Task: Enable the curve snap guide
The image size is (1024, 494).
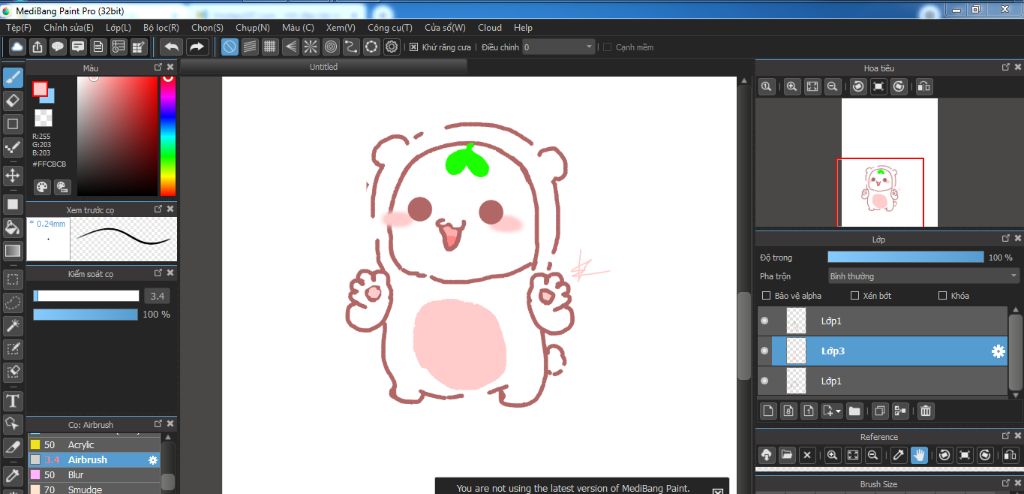Action: pos(351,47)
